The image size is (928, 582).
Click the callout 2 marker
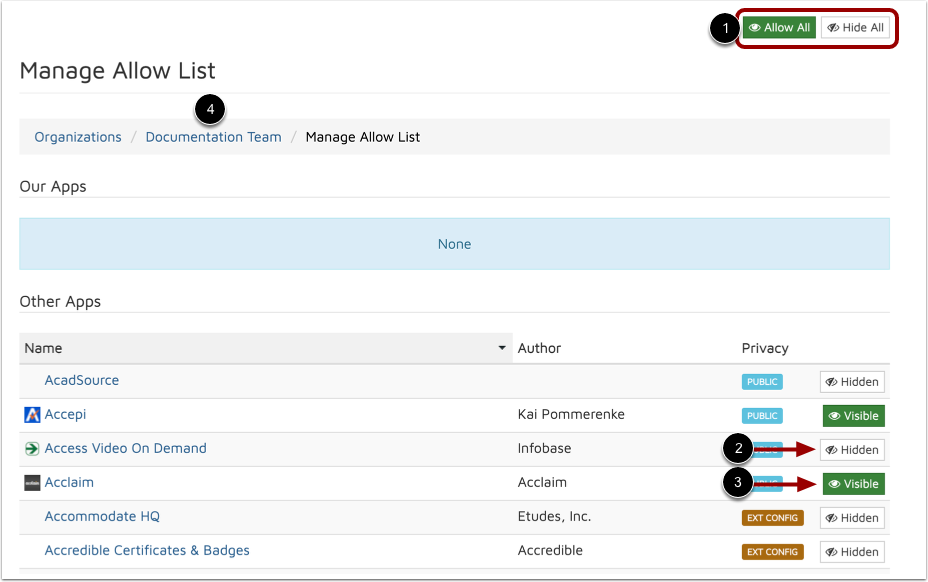pos(737,450)
